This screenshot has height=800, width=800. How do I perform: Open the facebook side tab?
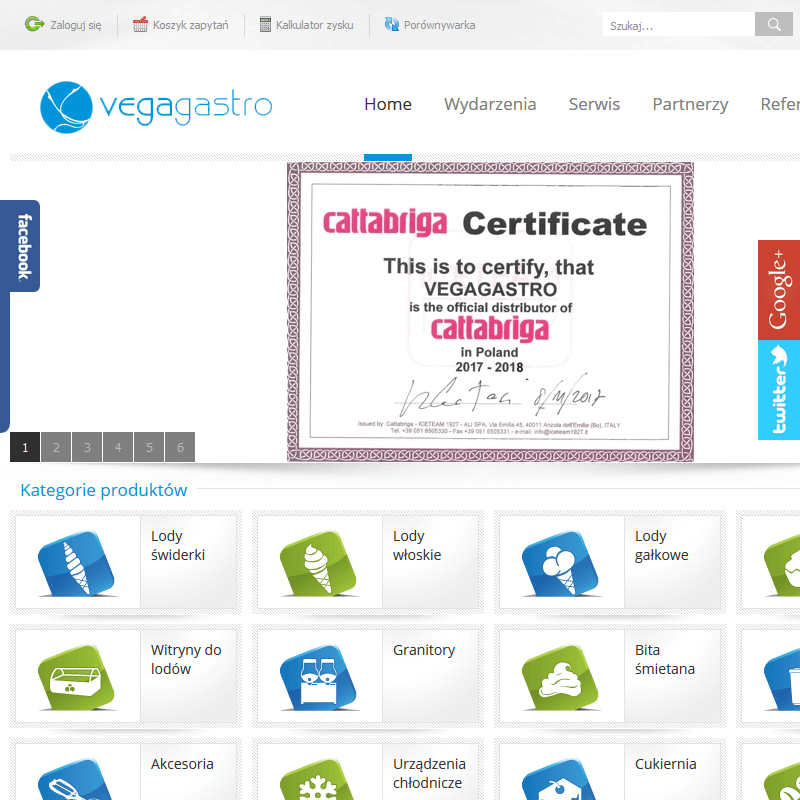point(20,246)
